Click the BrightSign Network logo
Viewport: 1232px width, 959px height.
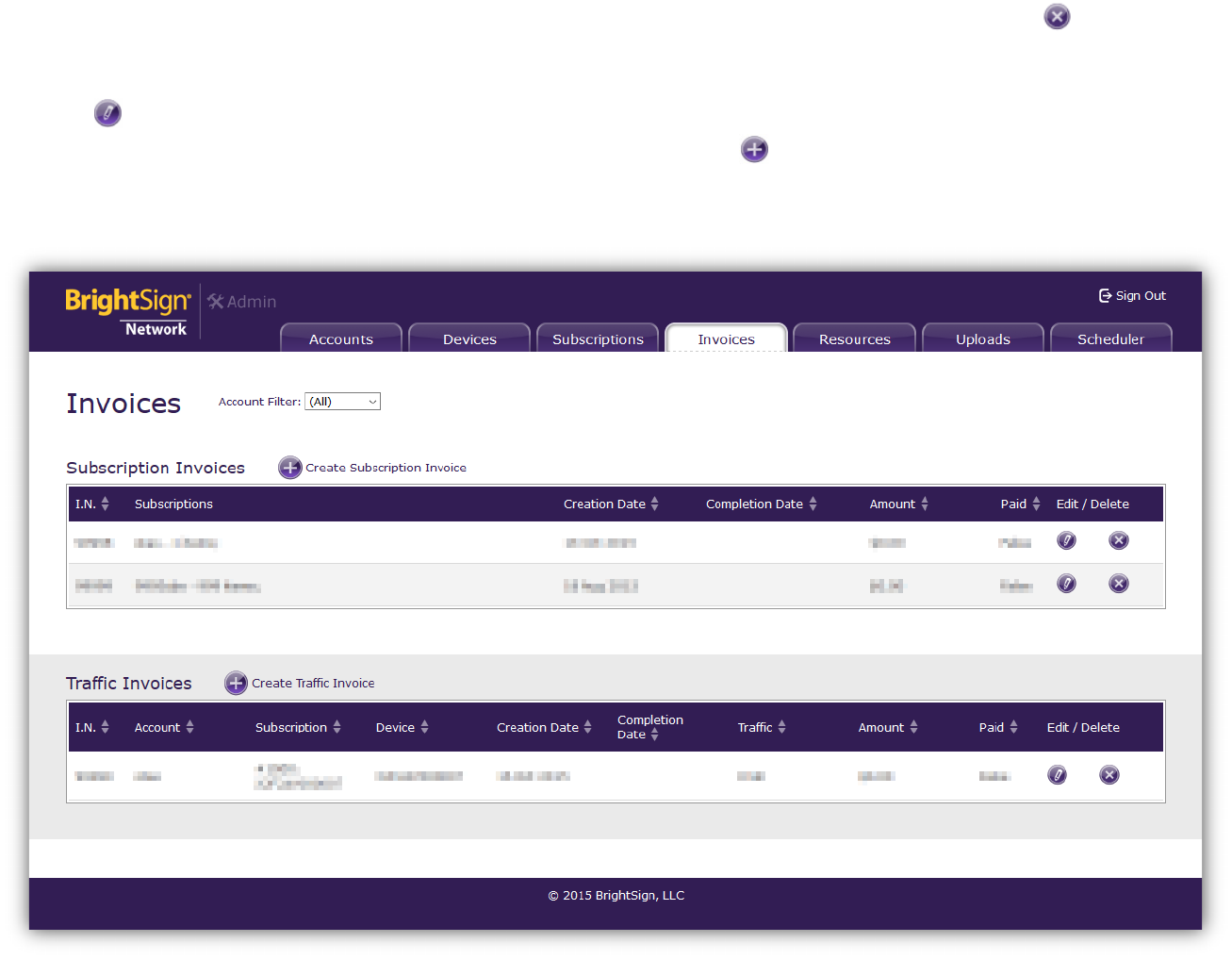click(x=128, y=312)
